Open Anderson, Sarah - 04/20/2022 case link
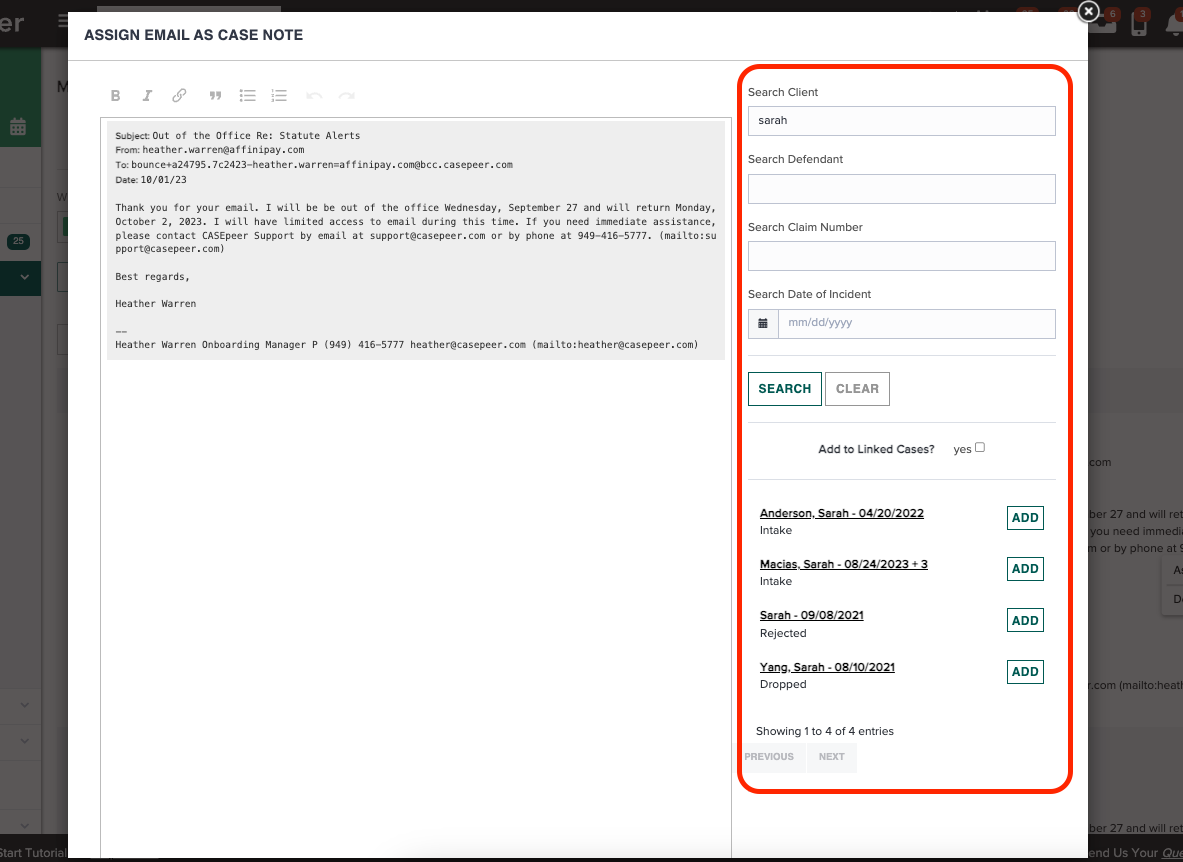Viewport: 1183px width, 862px height. coord(841,513)
